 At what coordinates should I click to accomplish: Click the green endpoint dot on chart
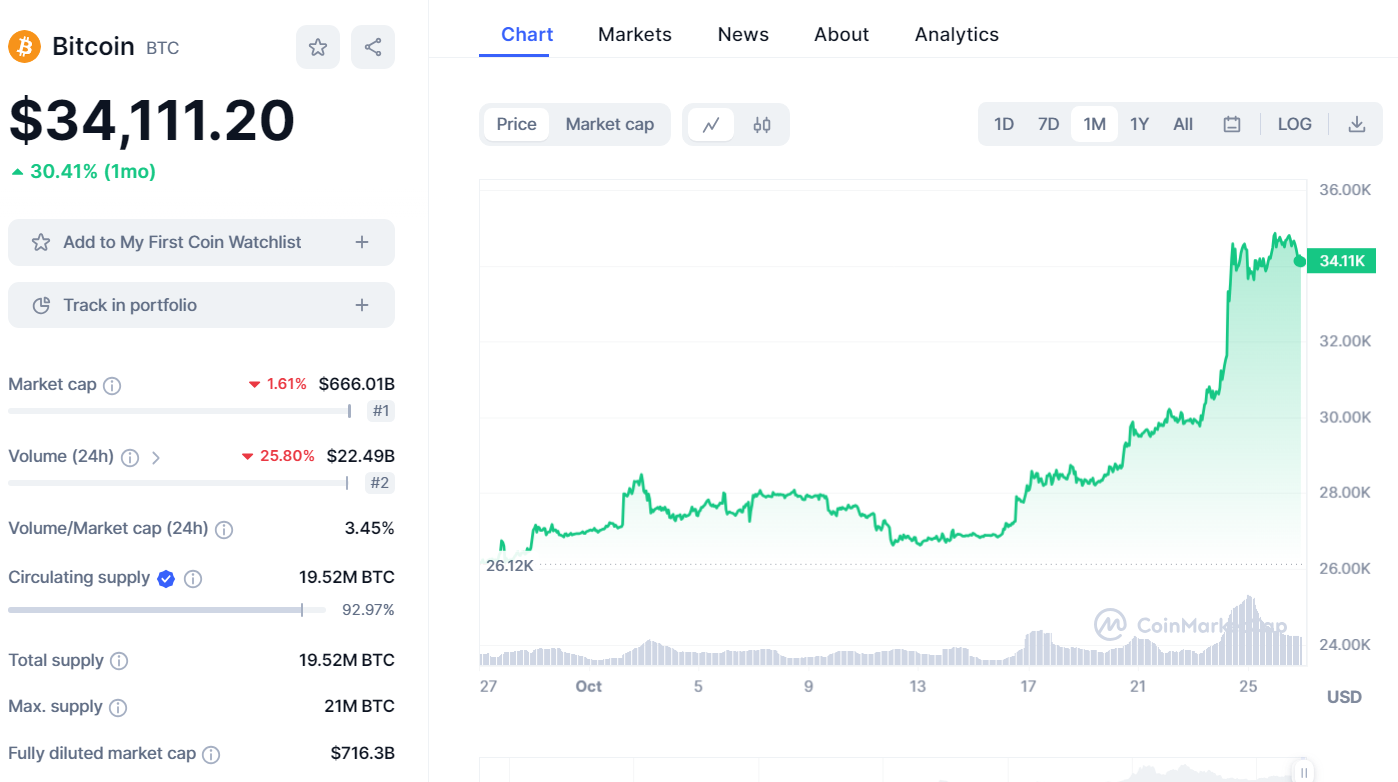[x=1300, y=261]
